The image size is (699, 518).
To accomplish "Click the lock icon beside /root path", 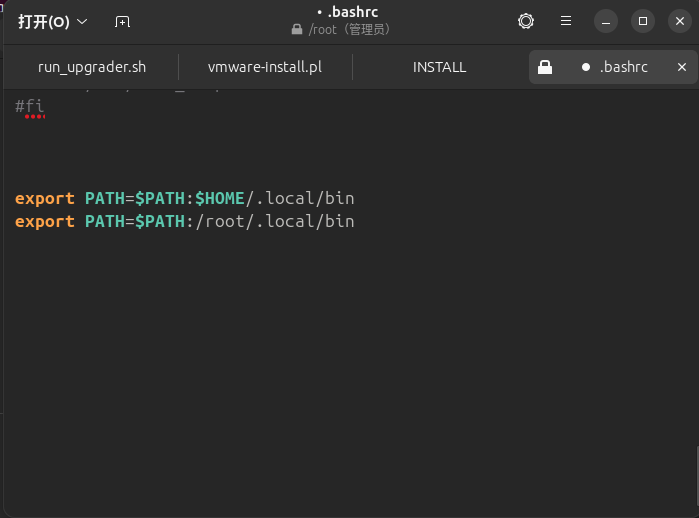I will [x=297, y=29].
